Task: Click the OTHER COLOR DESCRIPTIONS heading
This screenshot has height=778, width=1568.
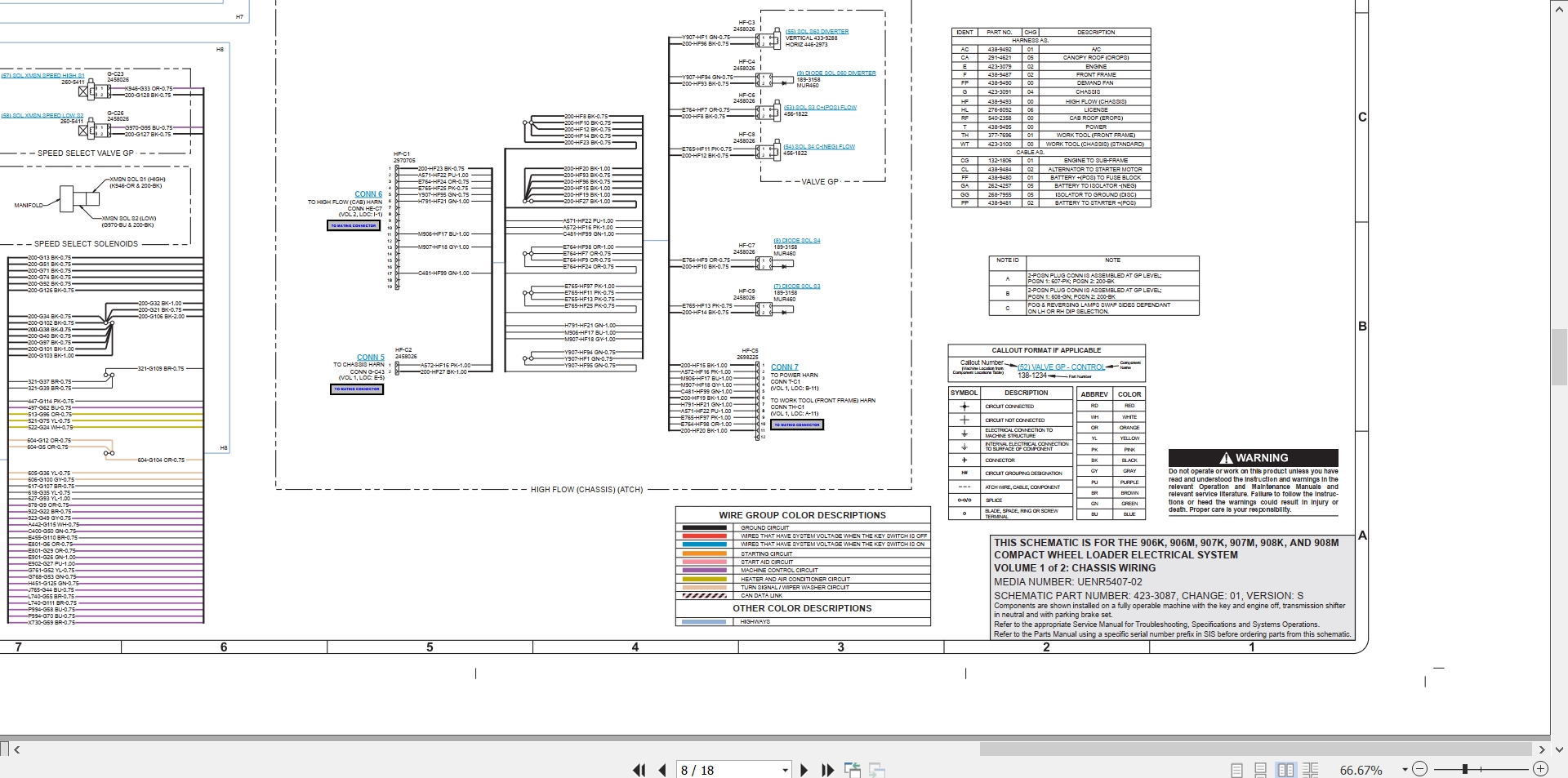Action: tap(802, 608)
